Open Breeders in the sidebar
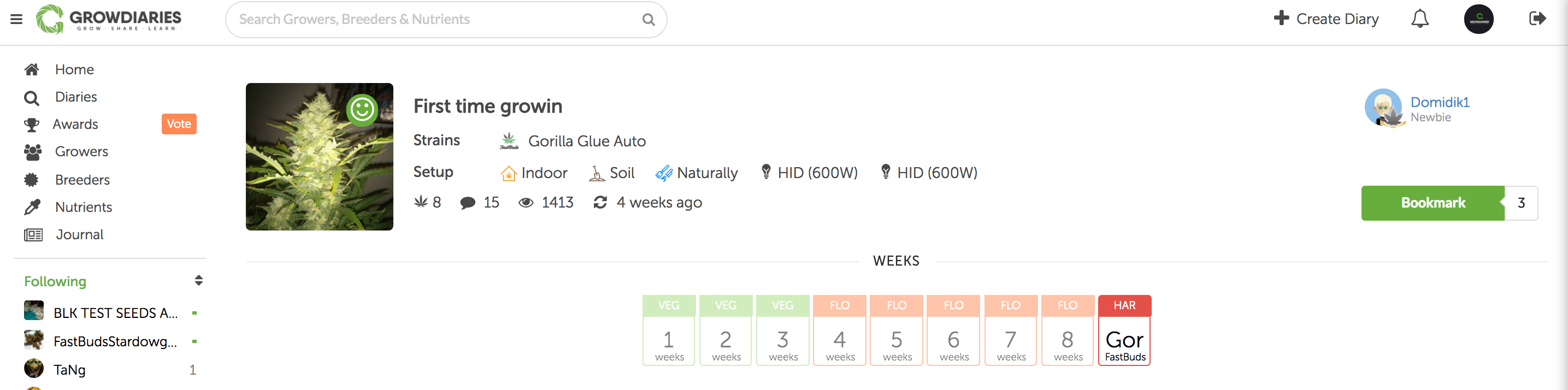The image size is (1568, 390). click(x=82, y=180)
